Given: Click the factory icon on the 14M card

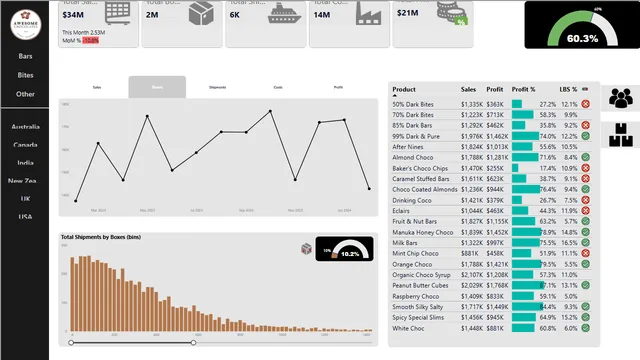Looking at the screenshot, I should (369, 13).
